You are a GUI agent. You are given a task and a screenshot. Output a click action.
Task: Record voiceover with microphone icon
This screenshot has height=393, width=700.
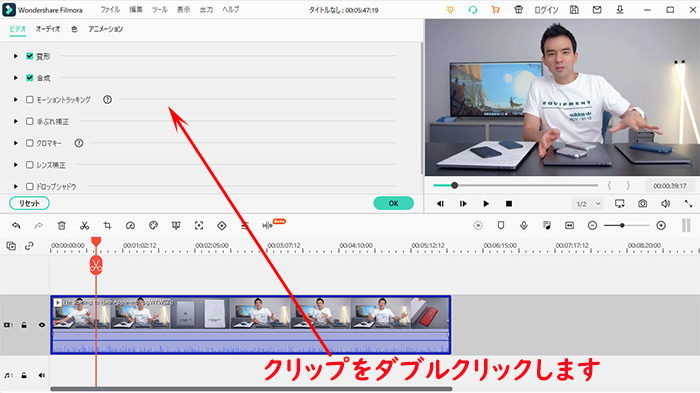(524, 226)
